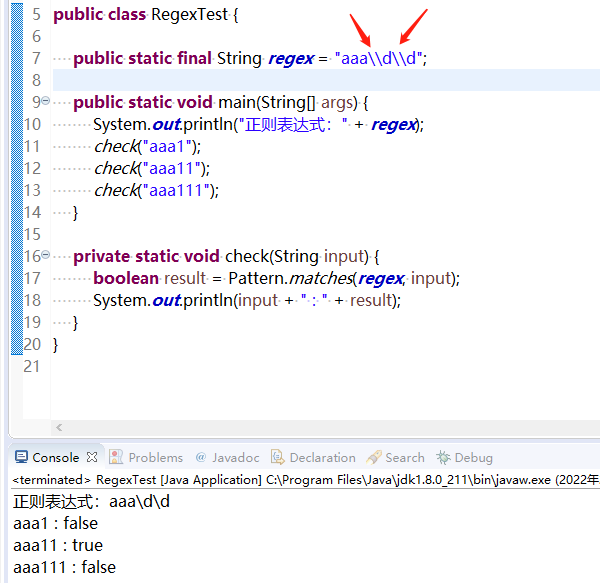The height and width of the screenshot is (583, 600).
Task: Click the horizontal scrollbar left arrow
Action: point(59,427)
